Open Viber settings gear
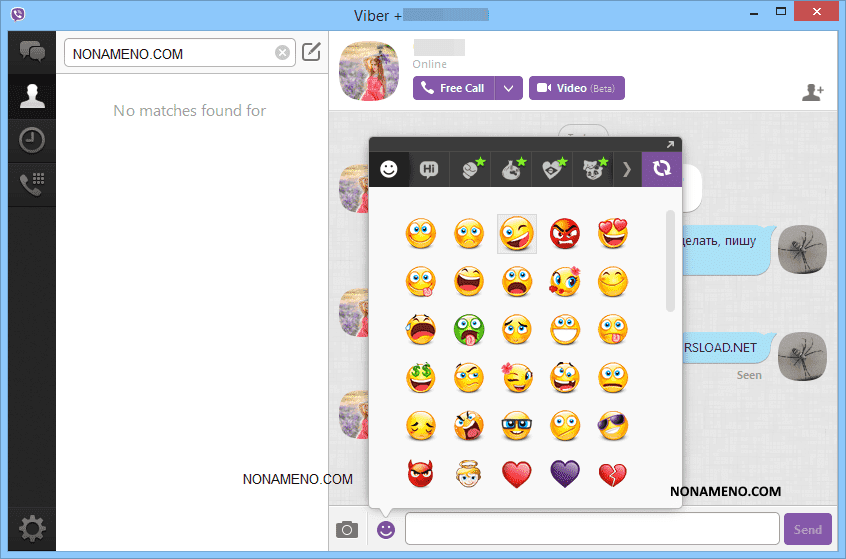 [x=32, y=527]
